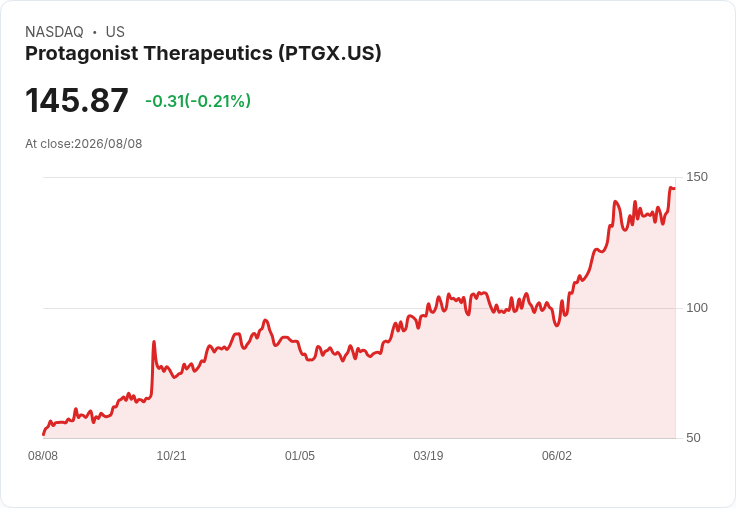Viewport: 736px width, 508px height.
Task: Click the 06/02 date axis label
Action: click(557, 456)
